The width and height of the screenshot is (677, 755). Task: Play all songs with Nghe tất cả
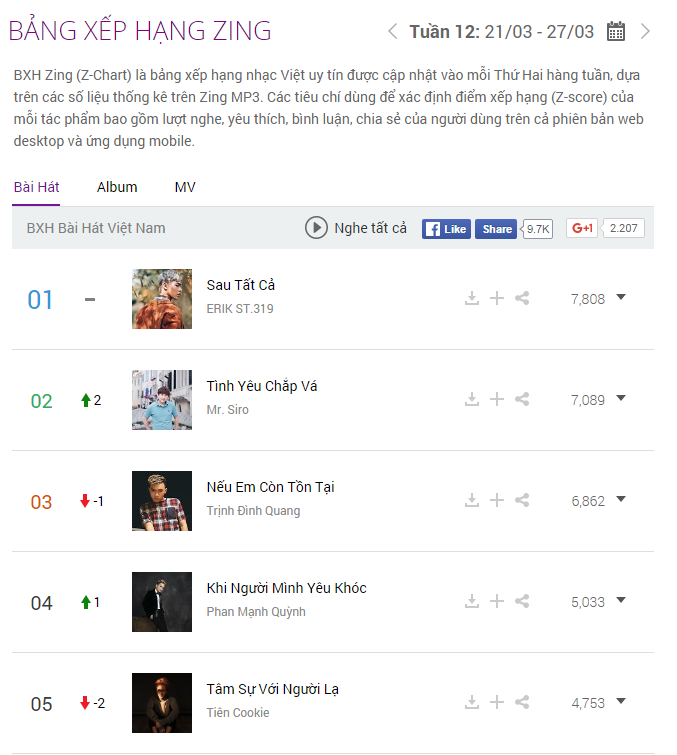(x=356, y=228)
